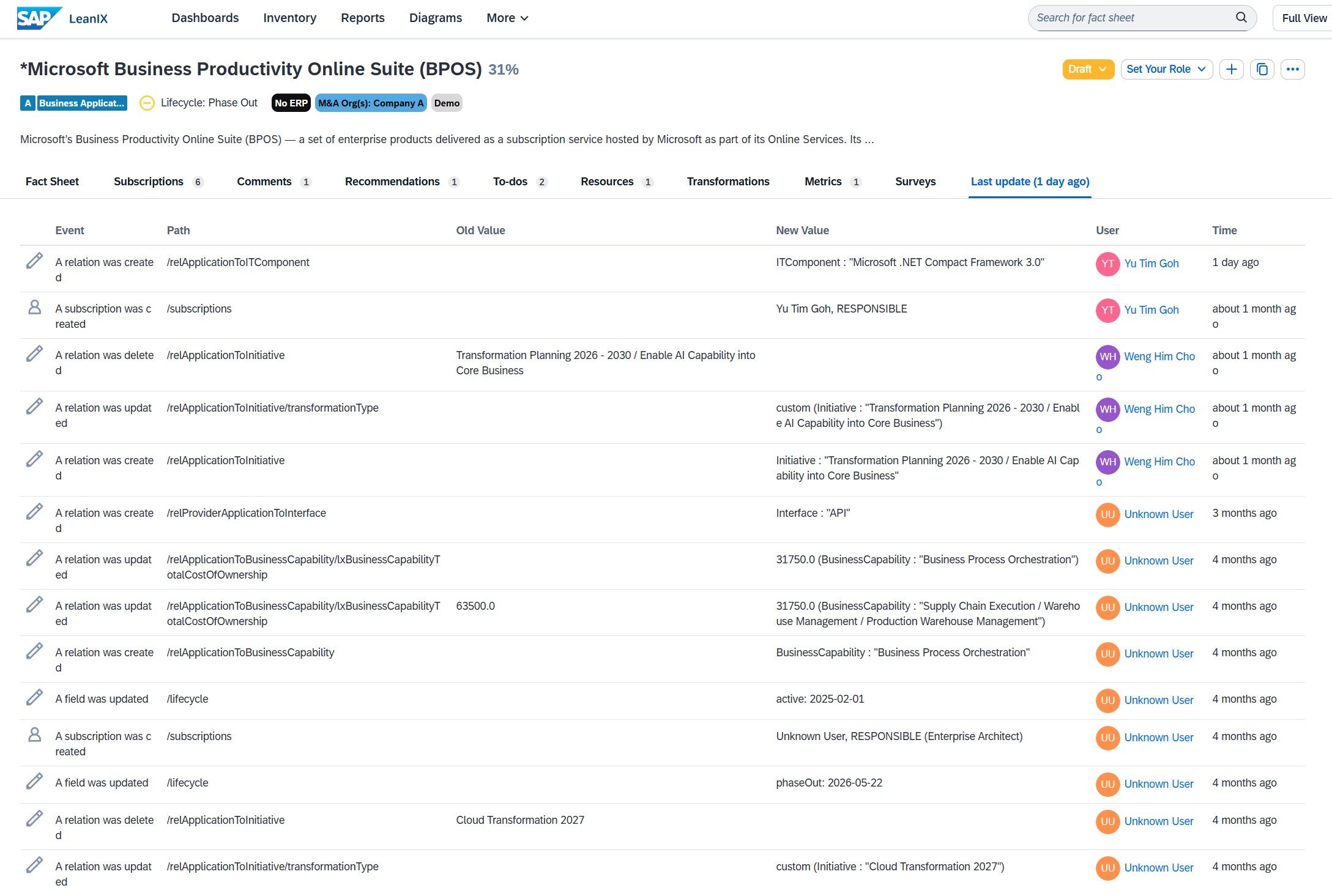Open the Resources tab
Viewport: 1332px width, 896px height.
pyautogui.click(x=617, y=182)
